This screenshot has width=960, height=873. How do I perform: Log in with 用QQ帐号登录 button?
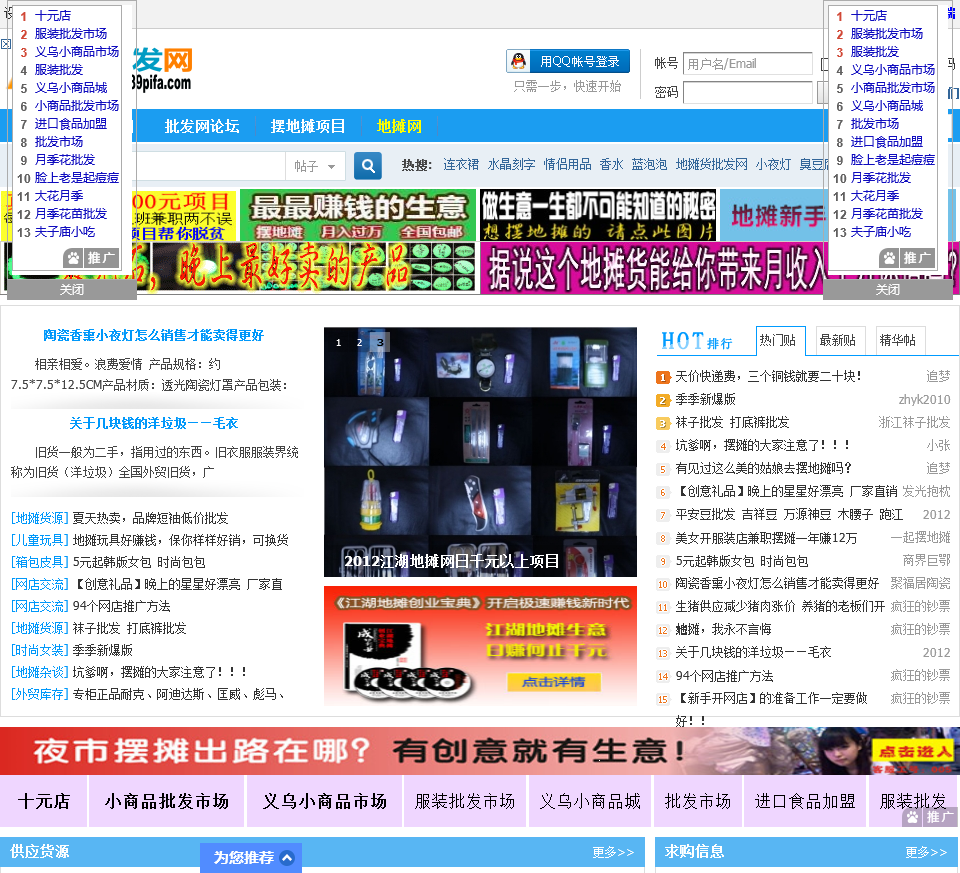click(568, 61)
